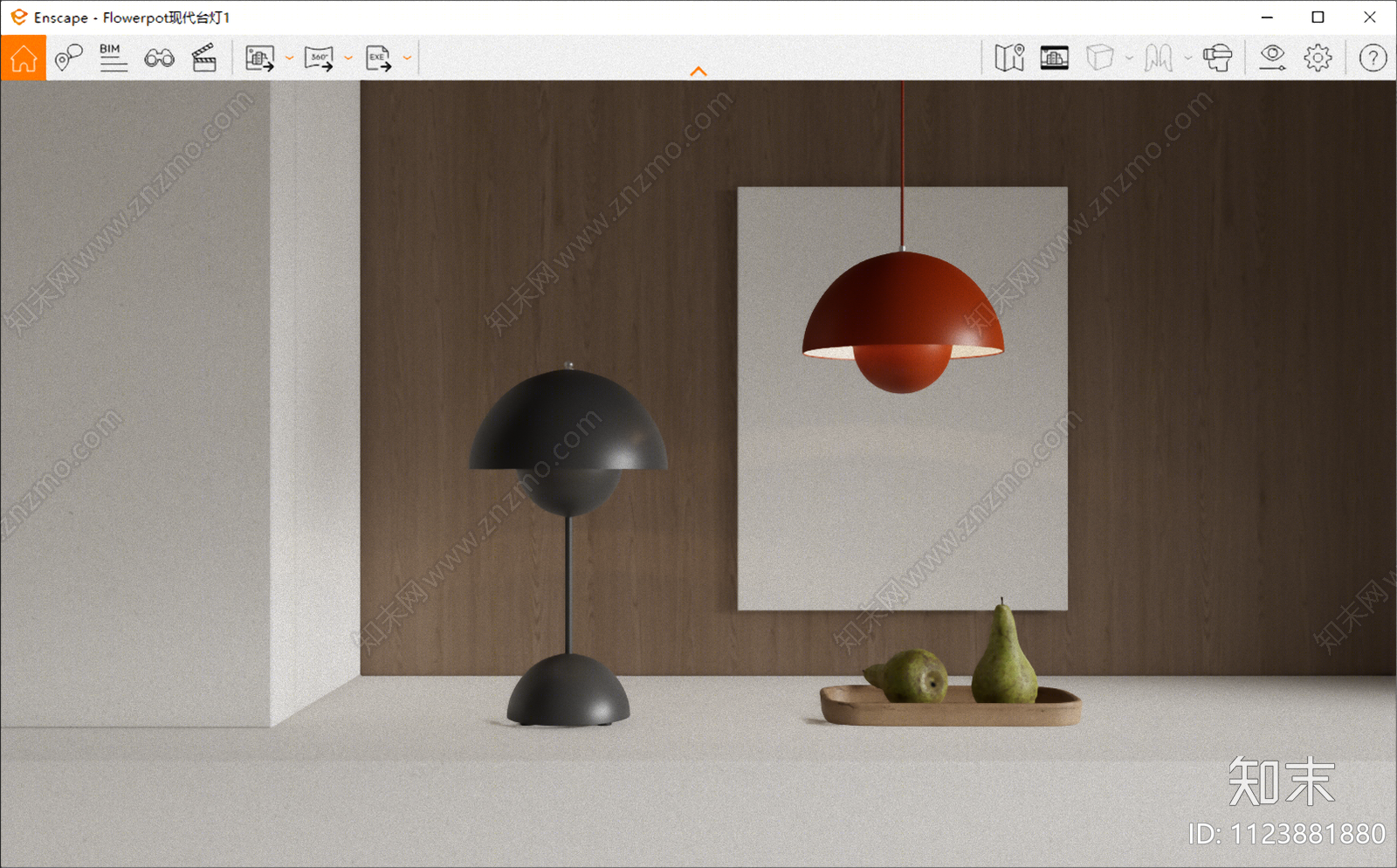
Task: Expand the EXE export dropdown arrow
Action: point(407,59)
